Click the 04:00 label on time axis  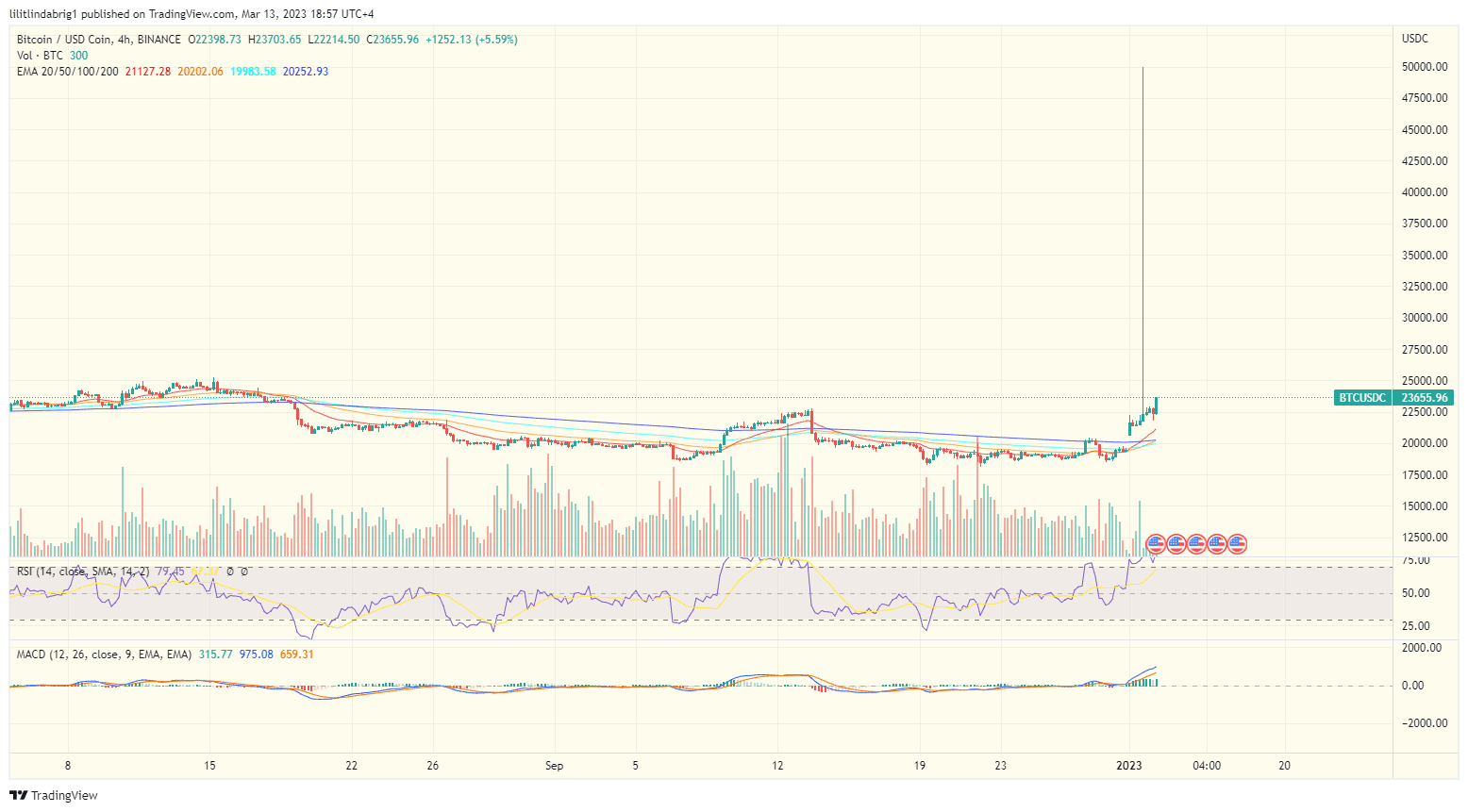[x=1206, y=766]
